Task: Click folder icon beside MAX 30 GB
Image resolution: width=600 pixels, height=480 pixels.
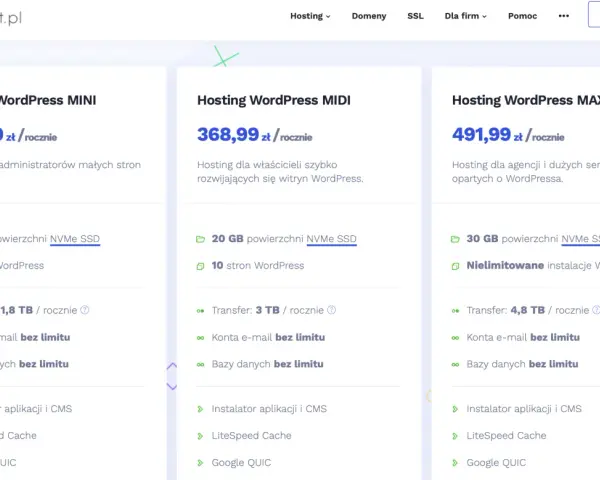Action: (455, 239)
